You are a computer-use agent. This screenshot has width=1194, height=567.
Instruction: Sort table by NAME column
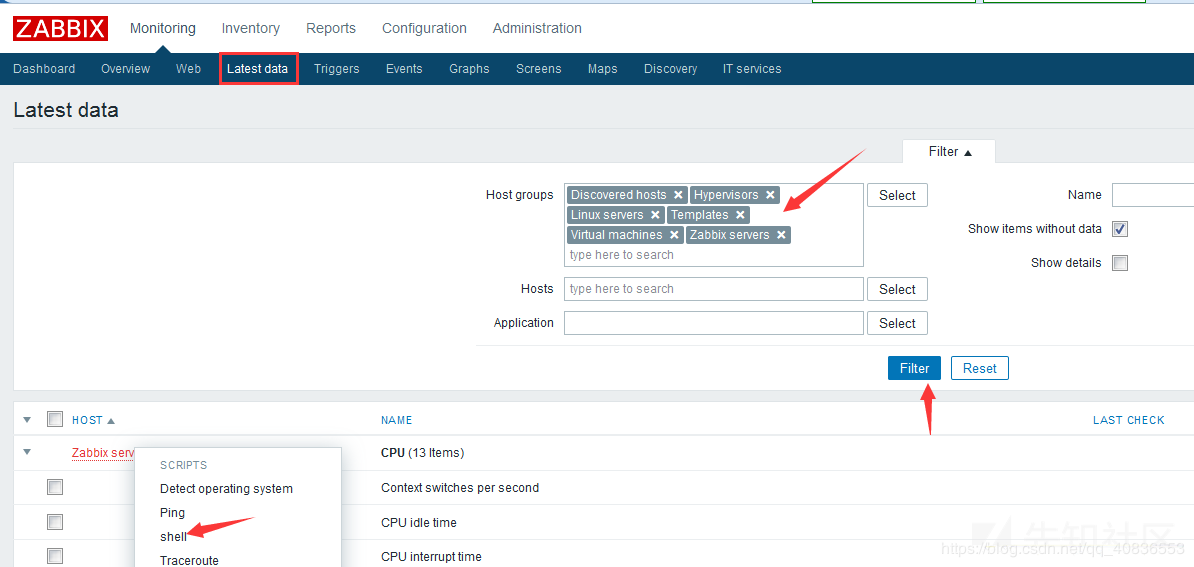[x=397, y=420]
